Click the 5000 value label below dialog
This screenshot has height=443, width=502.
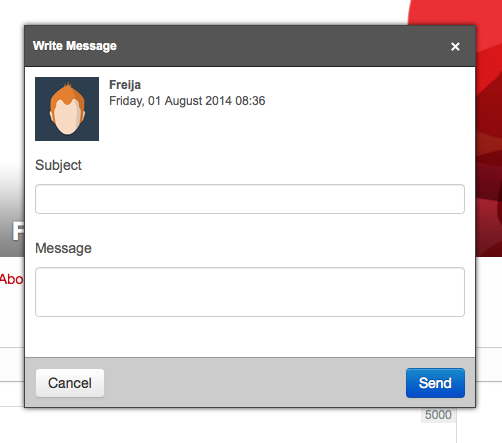(x=438, y=415)
